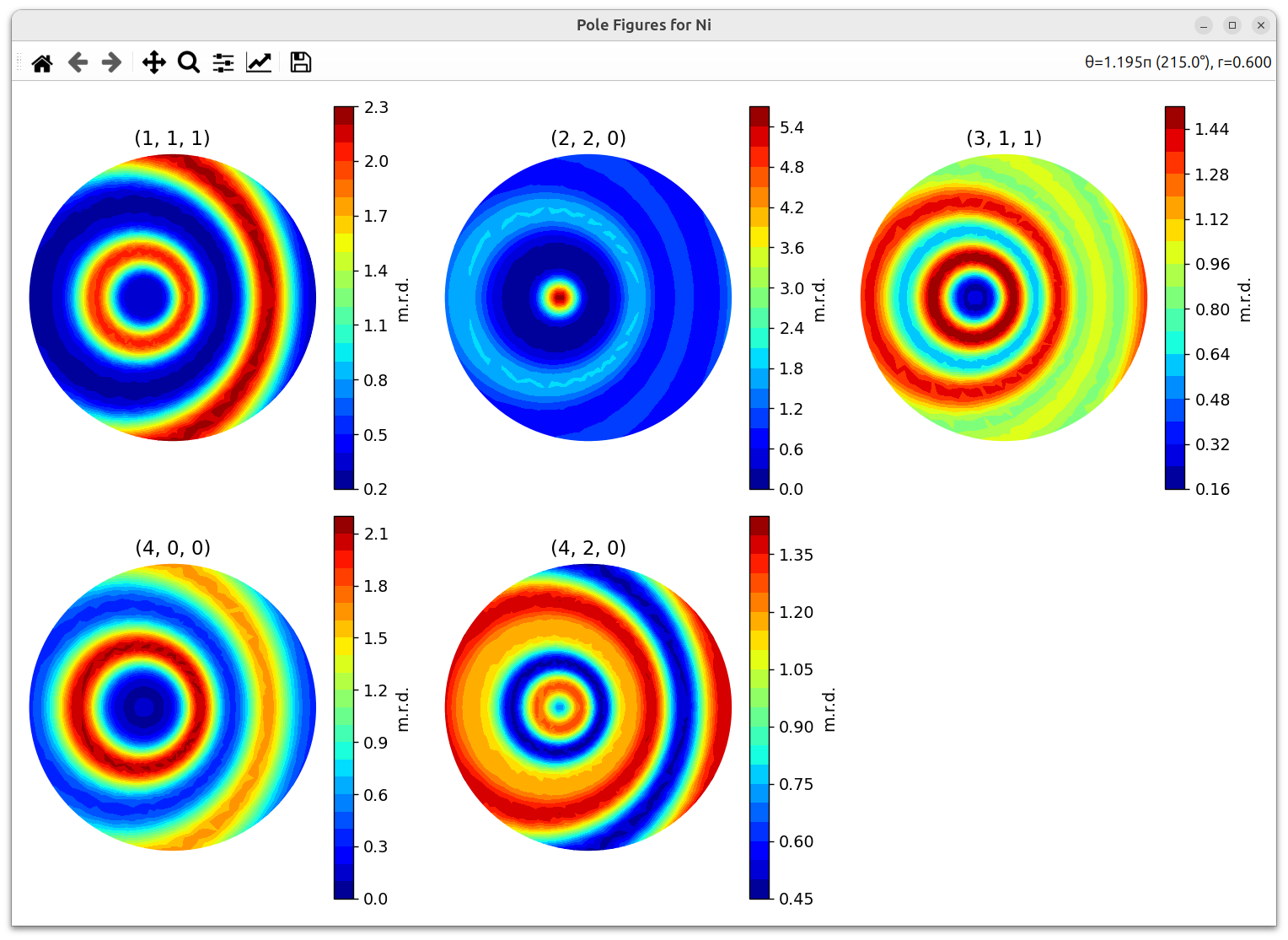Click the (4, 0, 0) plot title
1288x940 pixels.
tap(173, 548)
